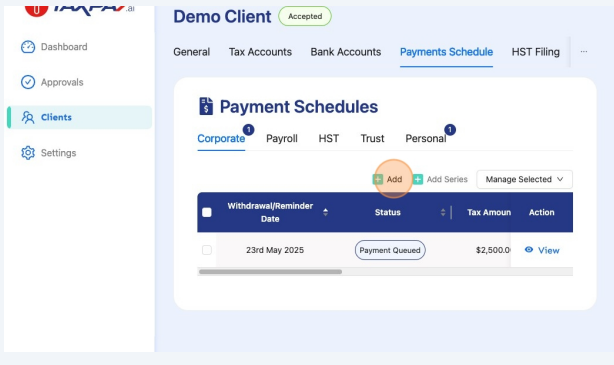The width and height of the screenshot is (614, 365).
Task: Click the table's horizontal scrollbar
Action: click(x=270, y=272)
